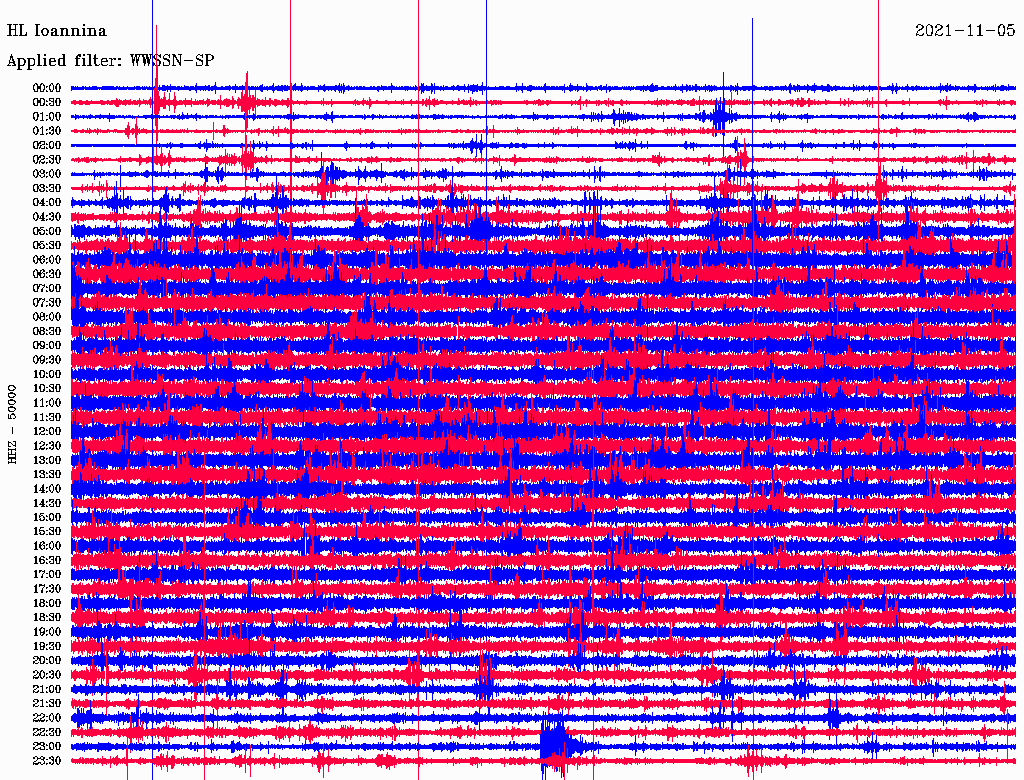Click the vertical axis label 'HHZ - 50000'
Image resolution: width=1024 pixels, height=780 pixels.
pos(12,425)
